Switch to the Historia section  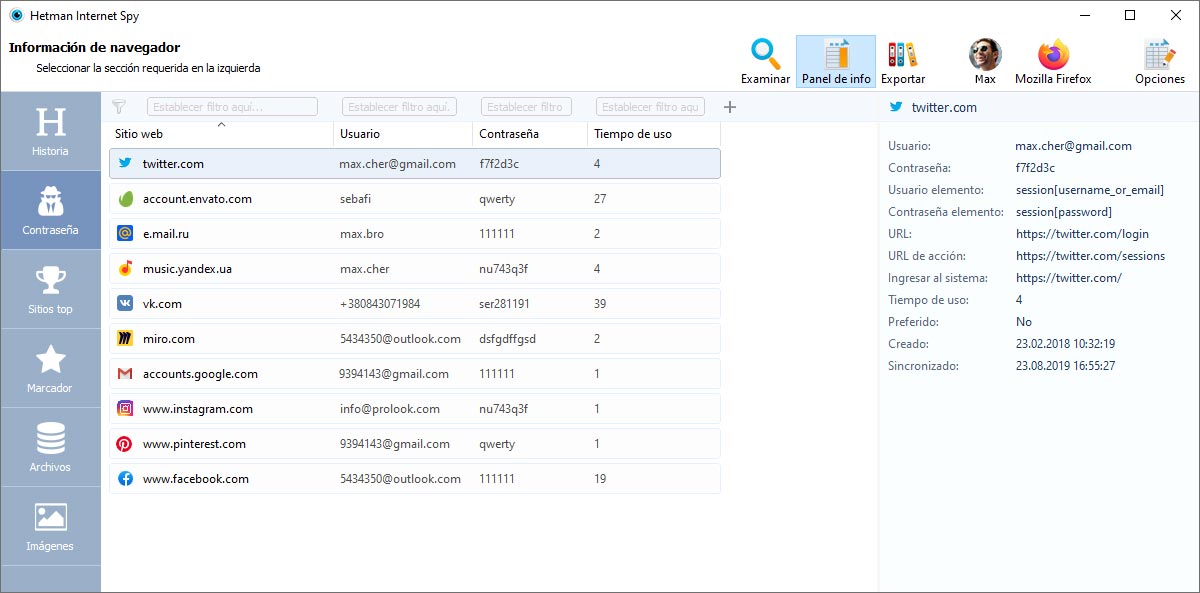pos(51,131)
